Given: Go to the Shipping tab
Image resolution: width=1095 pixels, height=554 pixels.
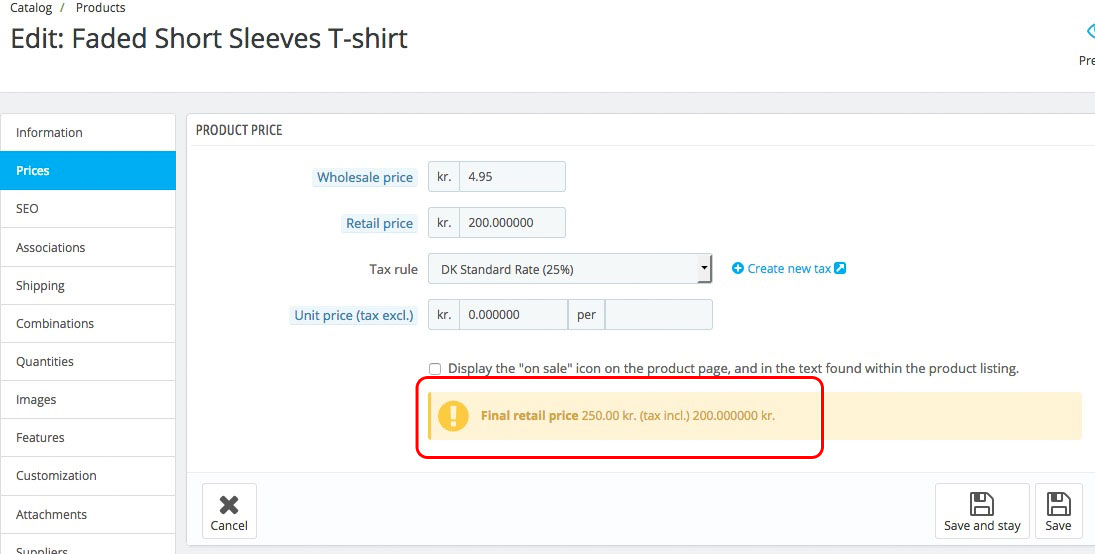Looking at the screenshot, I should coord(88,285).
